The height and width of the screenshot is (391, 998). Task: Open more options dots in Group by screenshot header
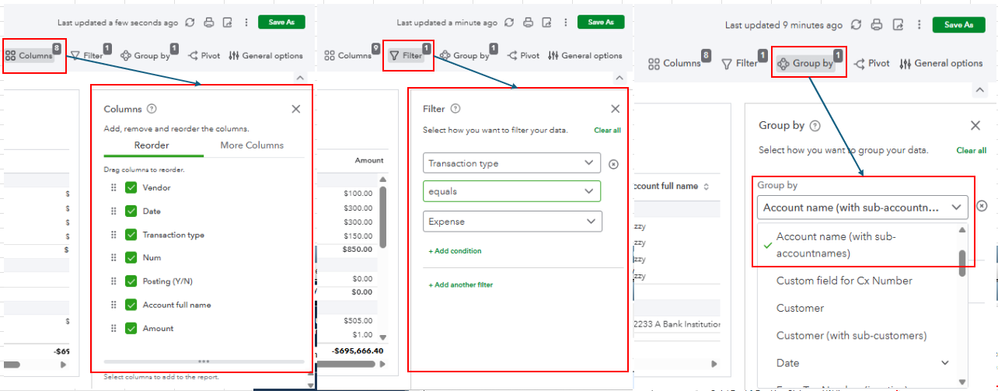point(919,25)
